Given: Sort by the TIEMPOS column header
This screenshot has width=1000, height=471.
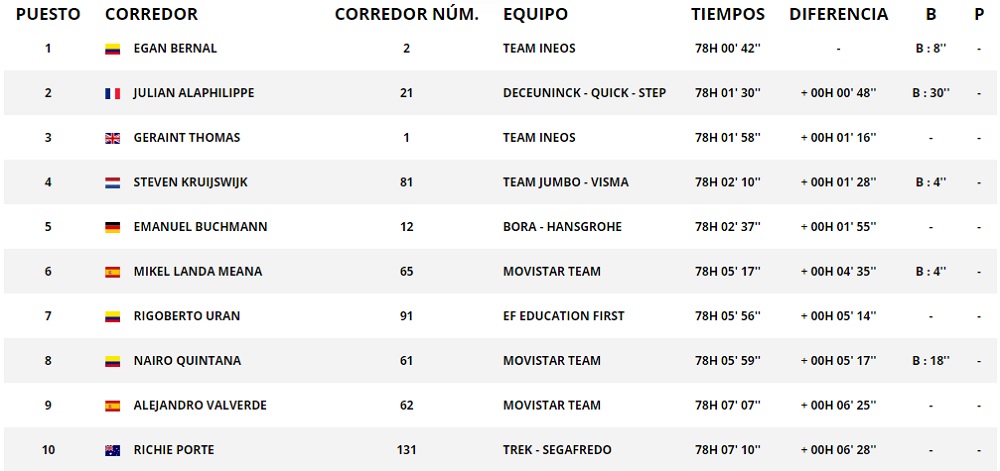Looking at the screenshot, I should coord(727,15).
